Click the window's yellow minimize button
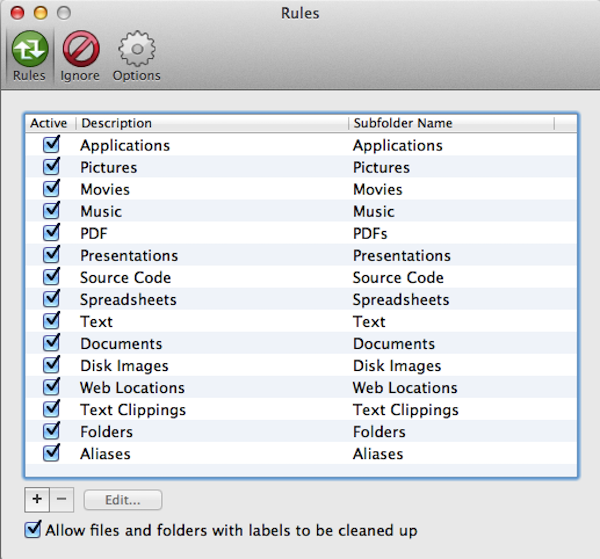Viewport: 600px width, 559px height. (x=41, y=13)
